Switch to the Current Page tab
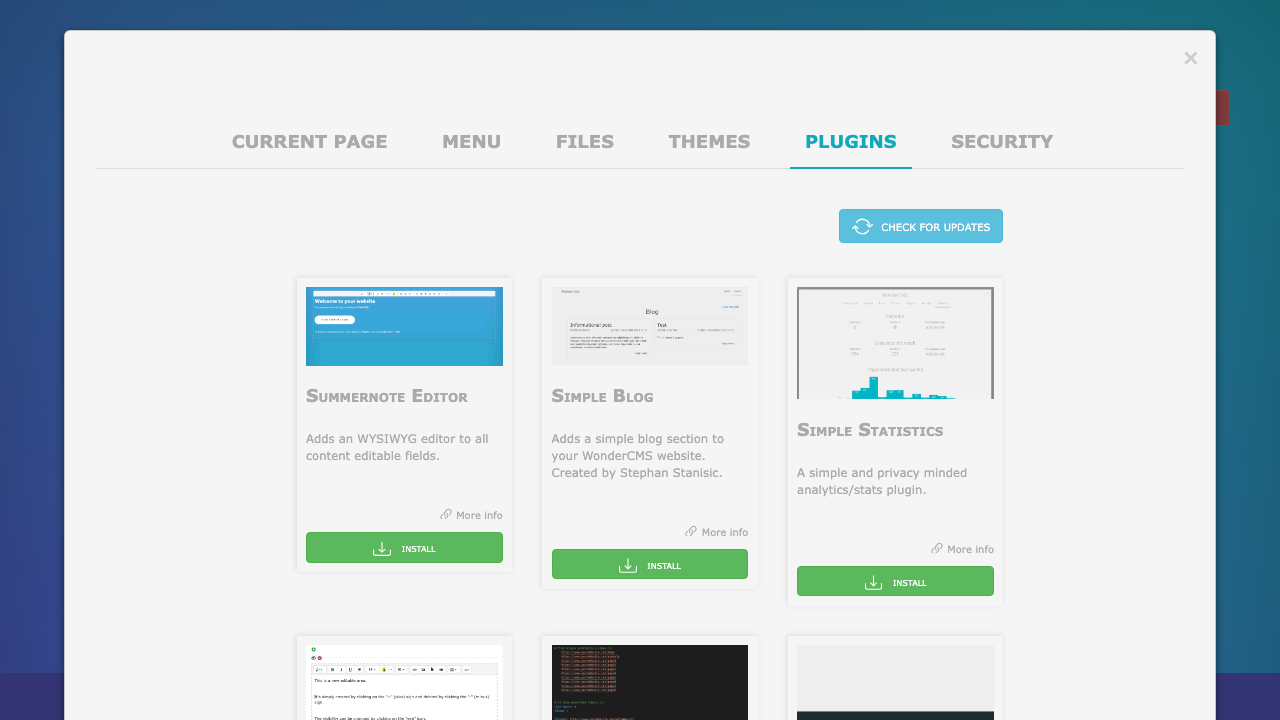The width and height of the screenshot is (1280, 720). click(309, 141)
